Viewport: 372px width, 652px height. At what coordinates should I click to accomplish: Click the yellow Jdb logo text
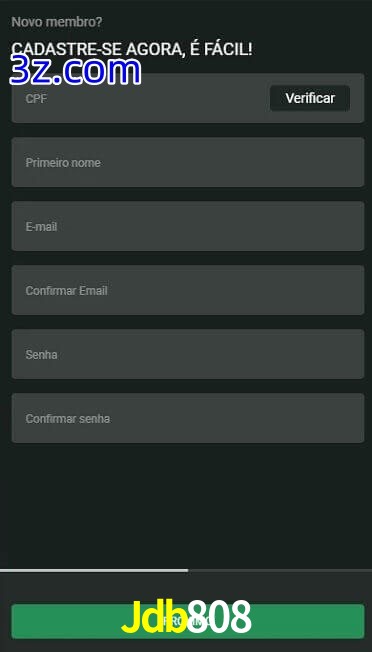point(154,617)
